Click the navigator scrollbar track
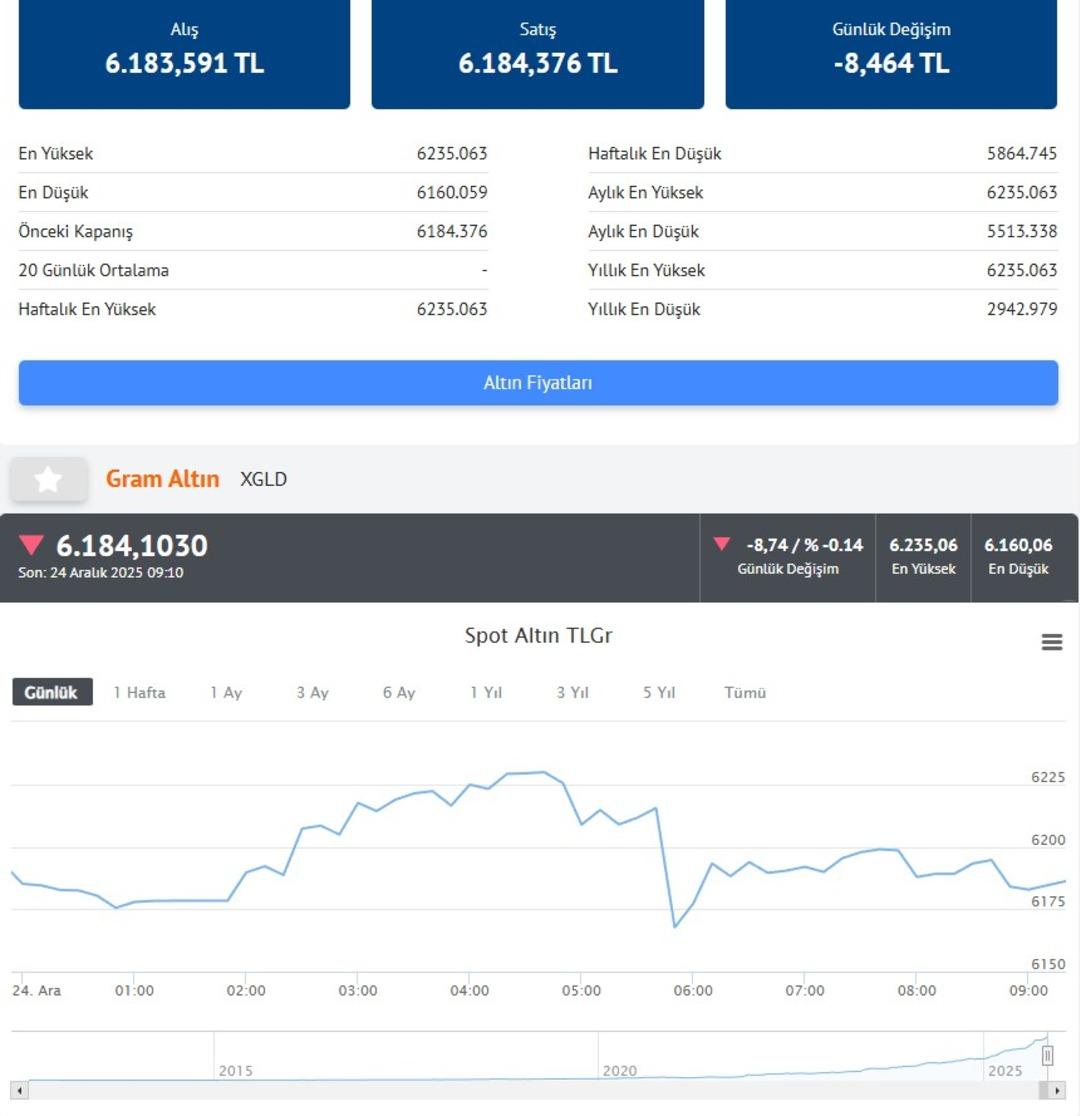 pos(500,1090)
